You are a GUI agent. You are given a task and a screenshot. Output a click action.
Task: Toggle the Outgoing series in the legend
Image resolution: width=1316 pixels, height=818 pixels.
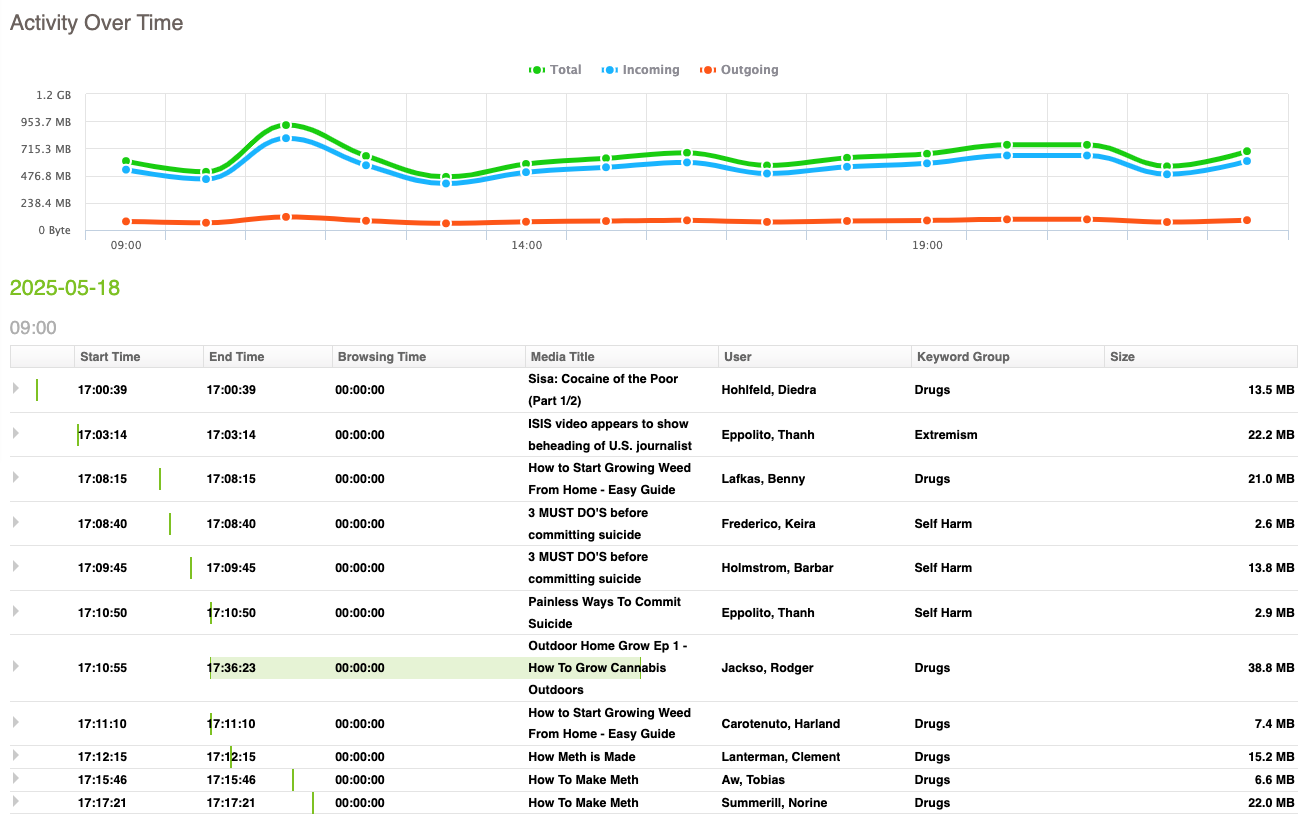coord(739,69)
